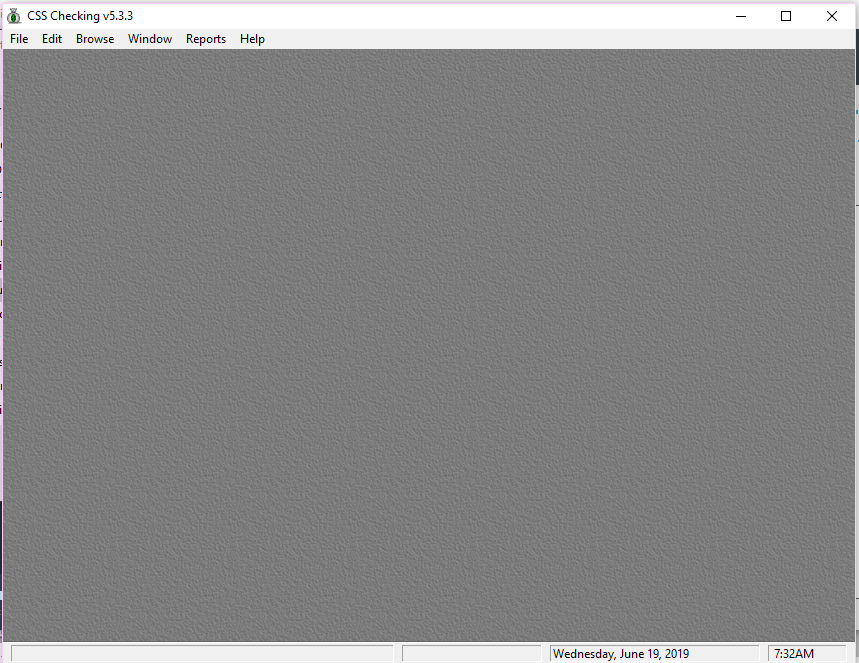This screenshot has width=859, height=663.
Task: Open the File menu
Action: [19, 39]
